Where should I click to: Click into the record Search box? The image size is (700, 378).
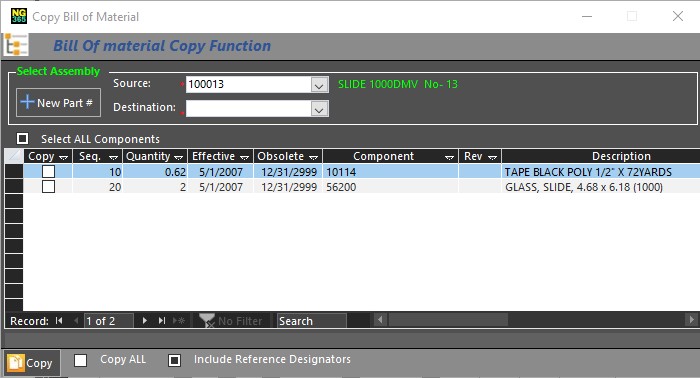point(311,321)
